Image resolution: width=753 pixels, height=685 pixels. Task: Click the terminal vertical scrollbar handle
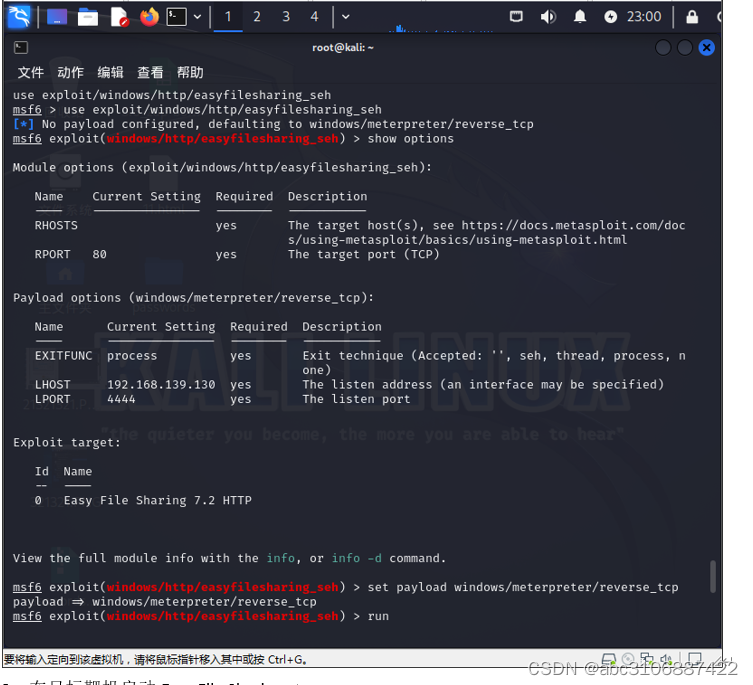[713, 576]
